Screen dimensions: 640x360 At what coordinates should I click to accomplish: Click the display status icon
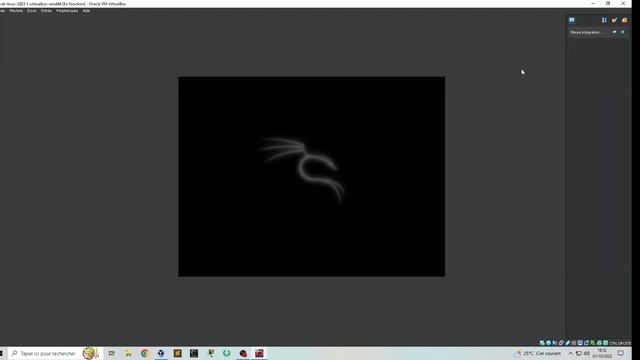(580, 343)
